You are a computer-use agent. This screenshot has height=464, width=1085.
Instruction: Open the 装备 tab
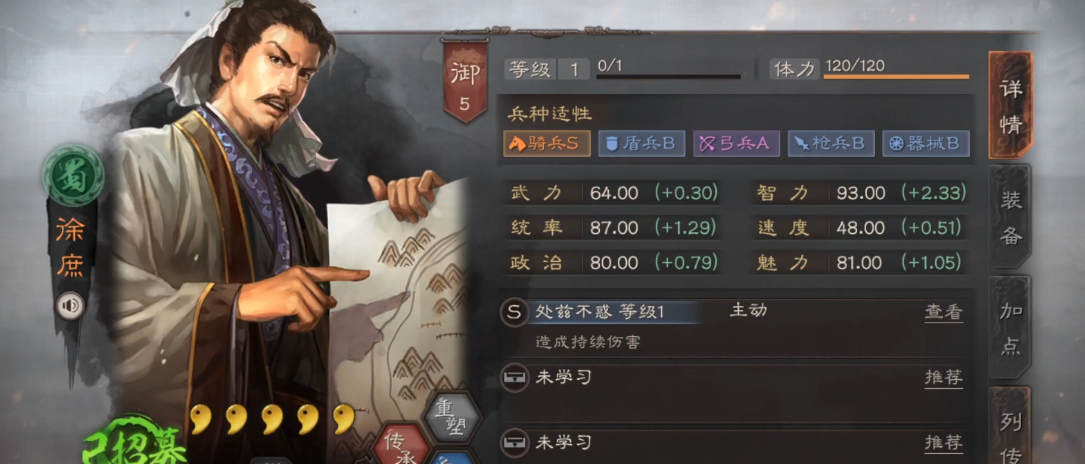pyautogui.click(x=1011, y=216)
